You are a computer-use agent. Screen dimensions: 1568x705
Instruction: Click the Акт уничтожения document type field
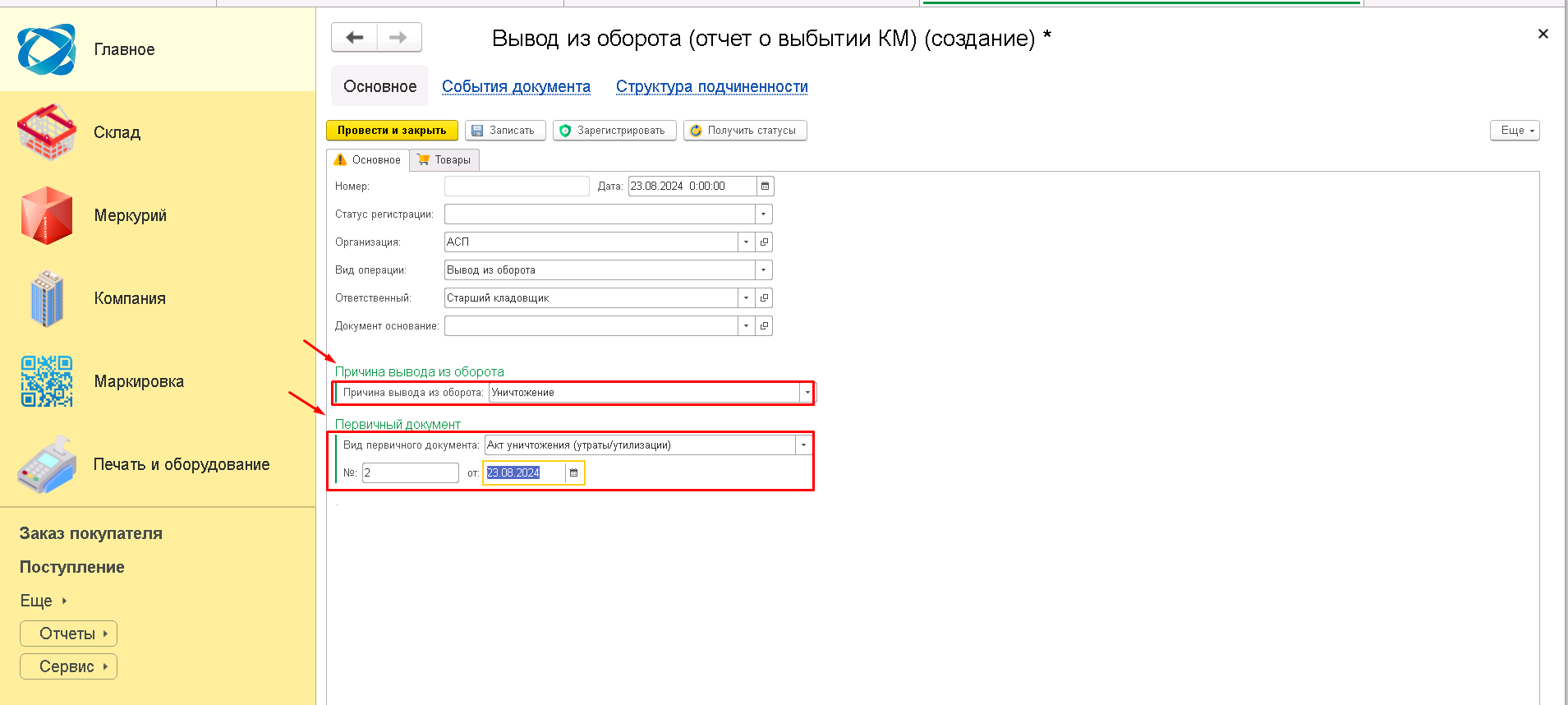pyautogui.click(x=640, y=445)
